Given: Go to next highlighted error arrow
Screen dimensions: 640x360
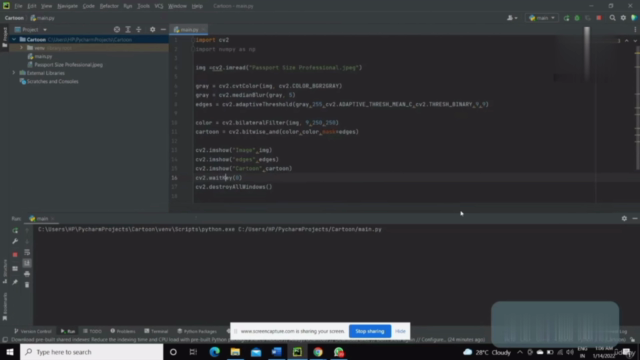Looking at the screenshot, I should pos(635,40).
